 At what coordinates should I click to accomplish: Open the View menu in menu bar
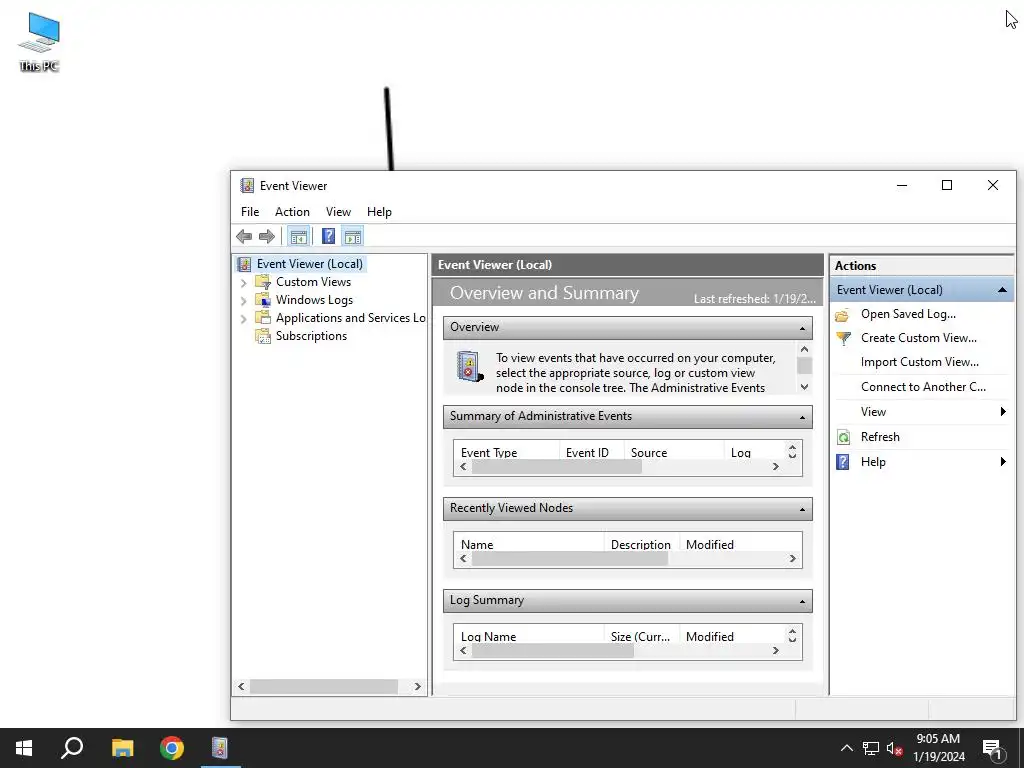coord(338,212)
